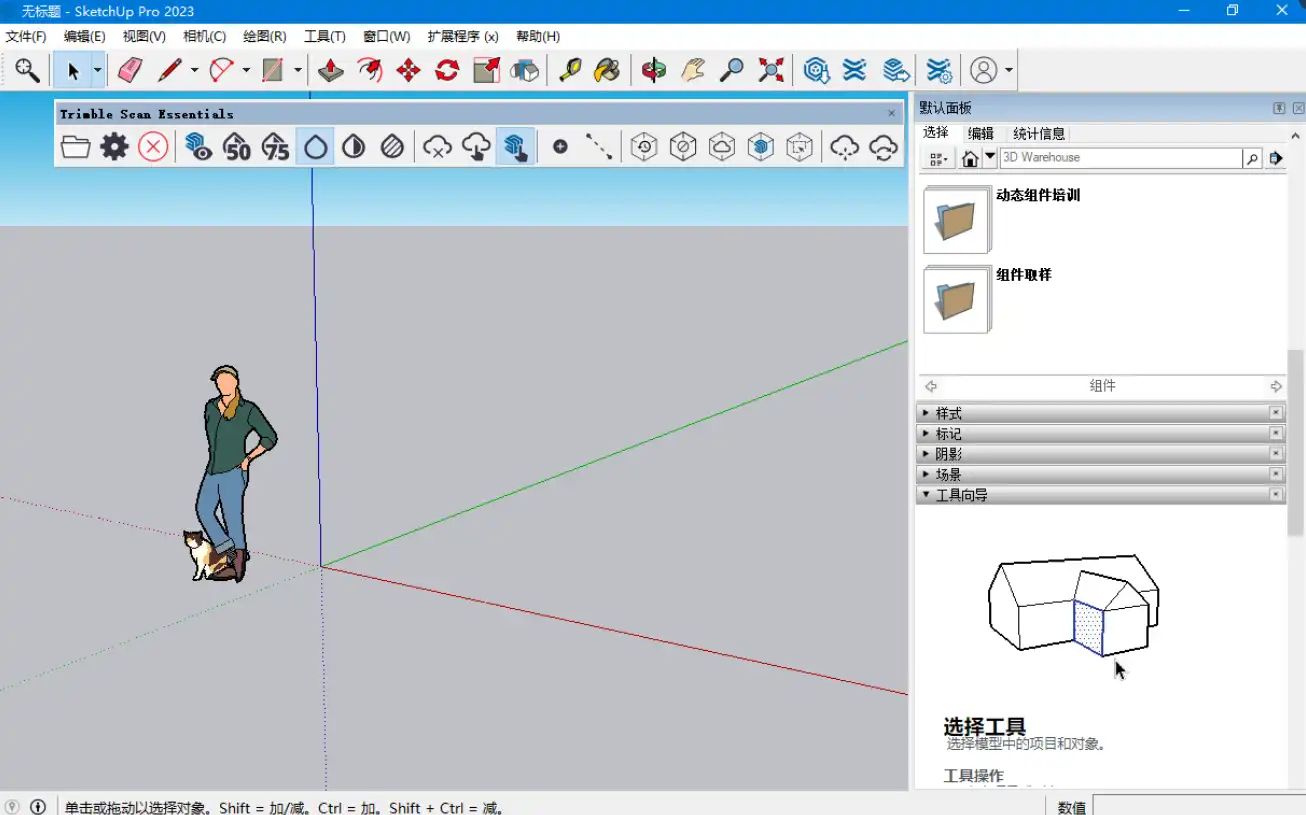Select the Pan hand tool
This screenshot has height=815, width=1306.
(692, 70)
